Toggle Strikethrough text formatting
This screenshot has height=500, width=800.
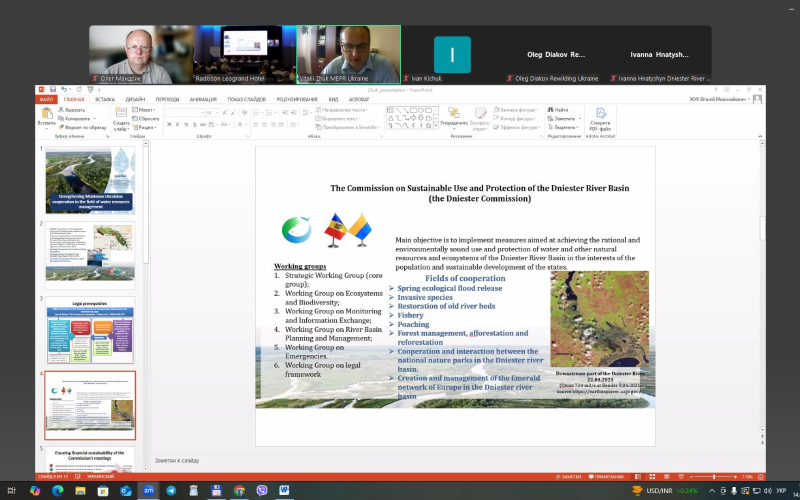coord(203,124)
